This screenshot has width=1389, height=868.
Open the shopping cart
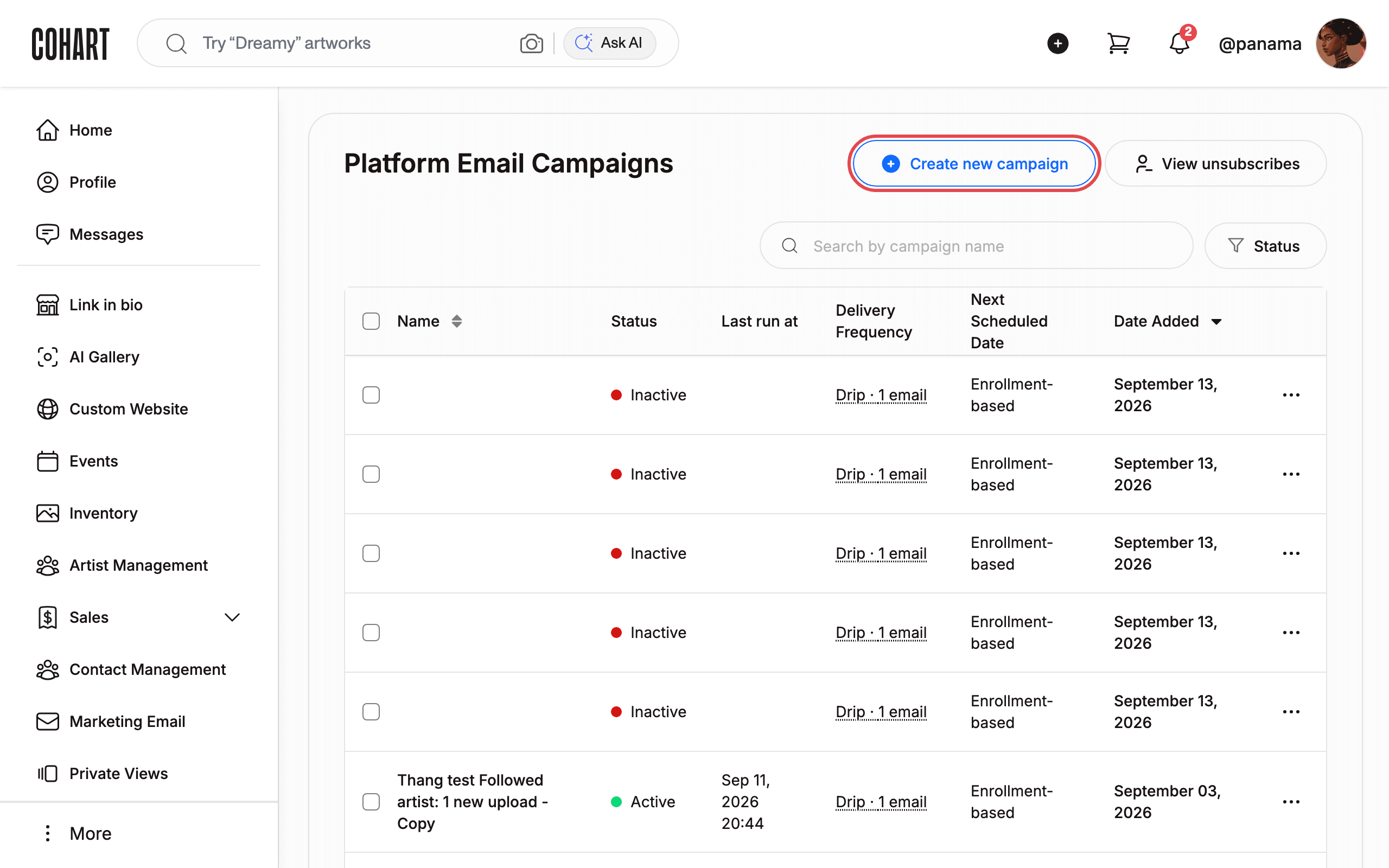[x=1118, y=43]
